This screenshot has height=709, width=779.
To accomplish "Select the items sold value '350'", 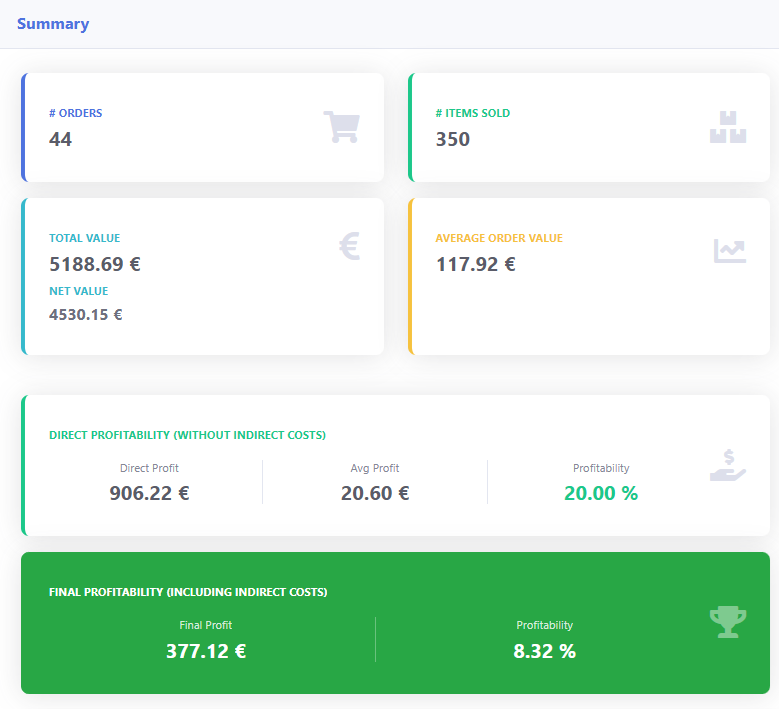I will 453,139.
